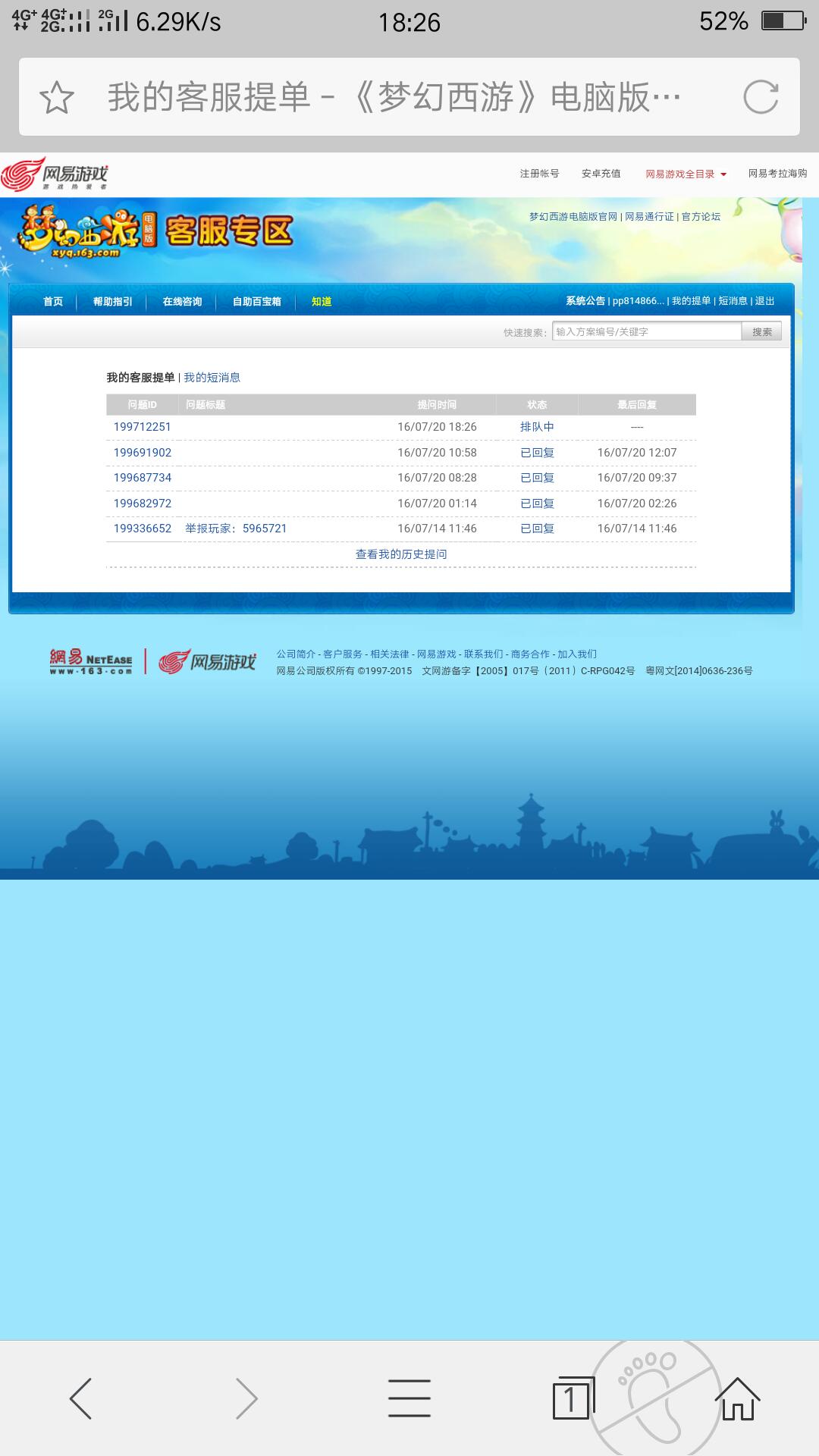Click the 网易考拉海购 link
Screen dimensions: 819x1456
(778, 174)
